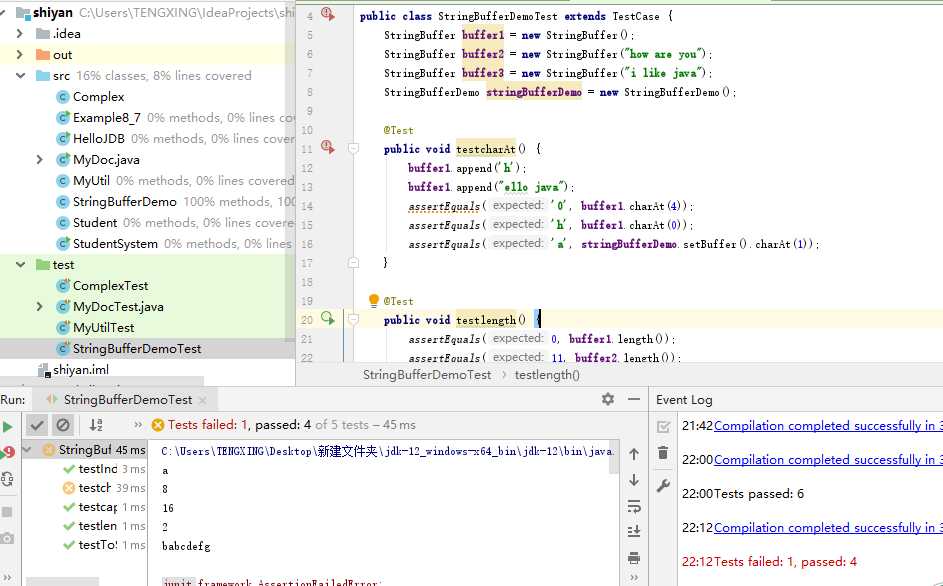Expand more console actions chevron
943x586 pixels.
point(634,578)
